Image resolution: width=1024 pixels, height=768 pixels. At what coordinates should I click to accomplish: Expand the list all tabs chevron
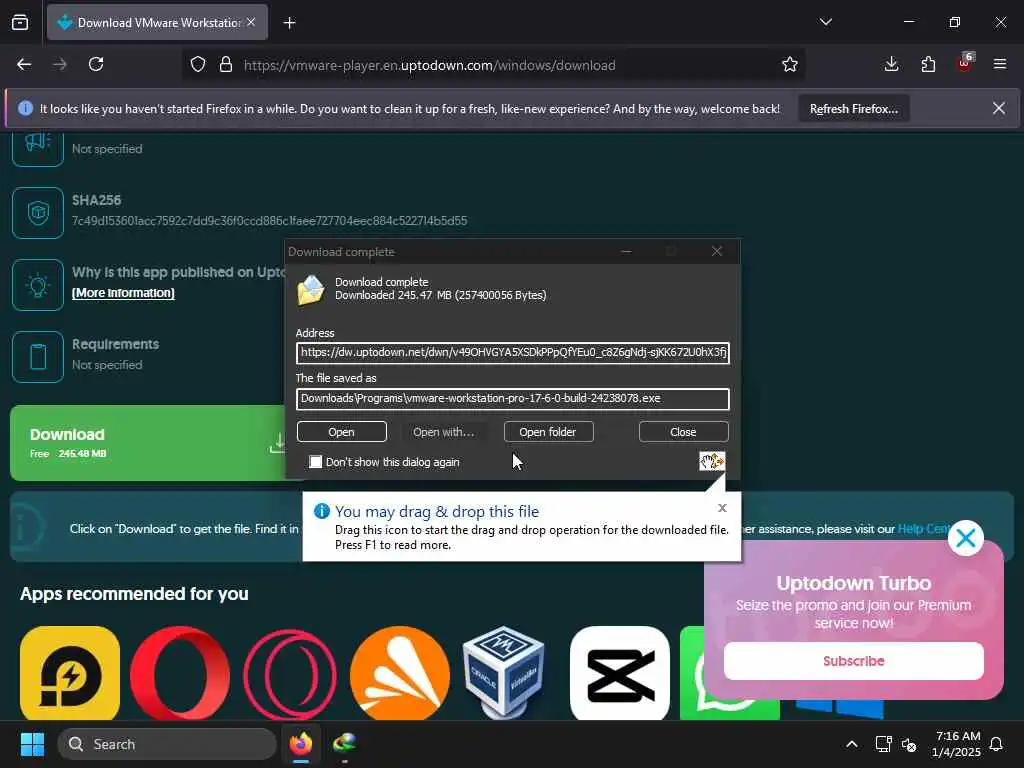(x=825, y=22)
